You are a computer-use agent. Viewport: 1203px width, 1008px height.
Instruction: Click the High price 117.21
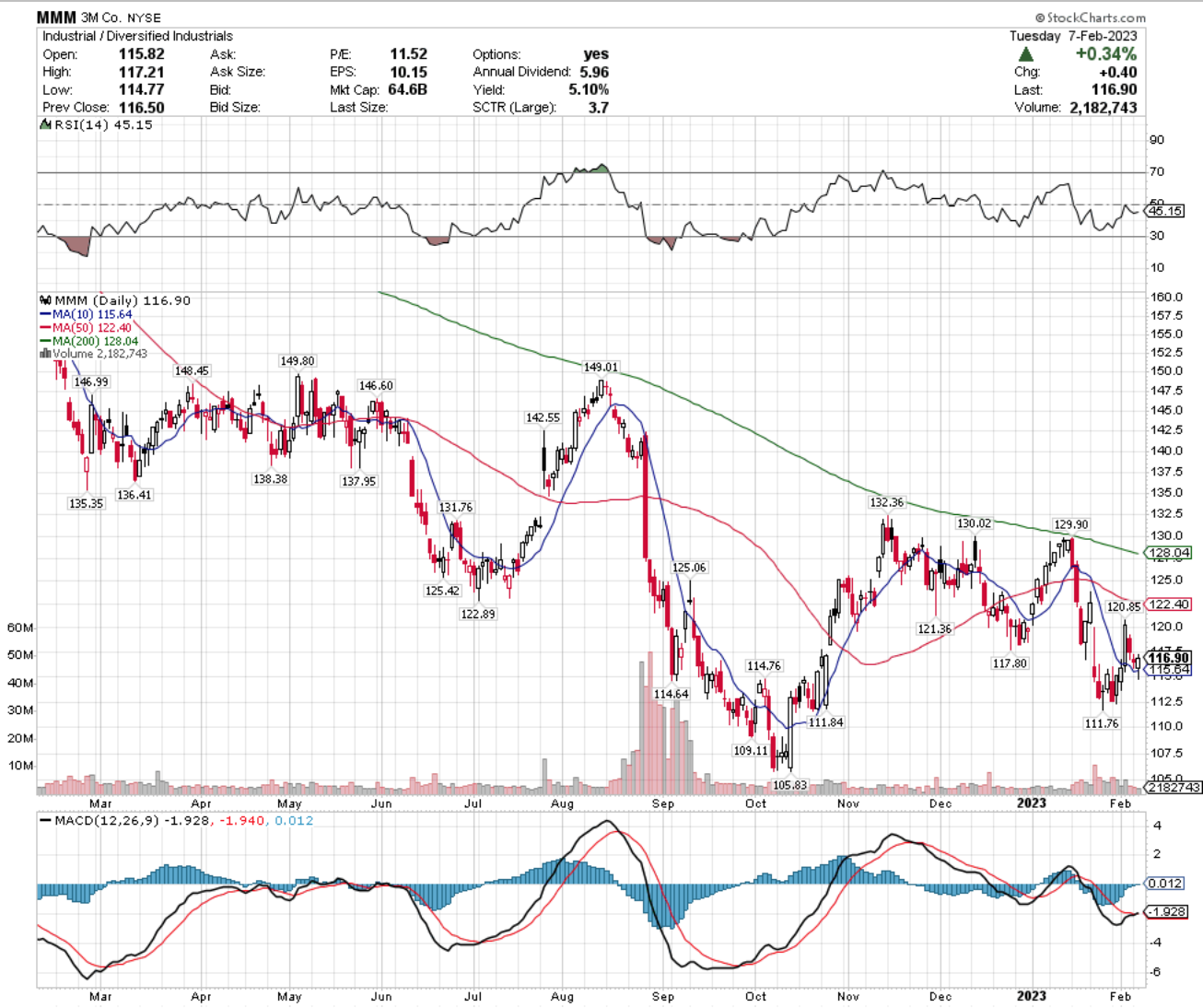(x=142, y=72)
